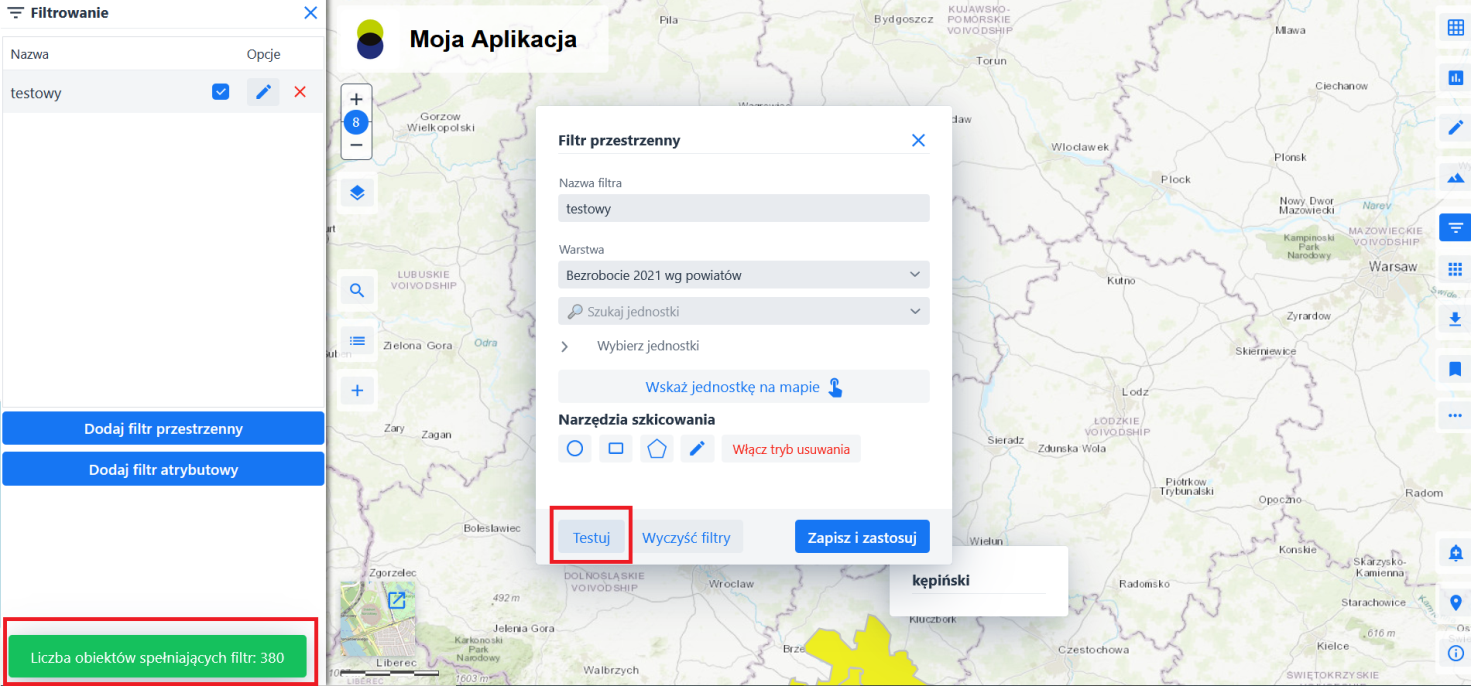Image resolution: width=1471 pixels, height=686 pixels.
Task: Click Dodaj filtr atrybutowy button
Action: click(163, 469)
